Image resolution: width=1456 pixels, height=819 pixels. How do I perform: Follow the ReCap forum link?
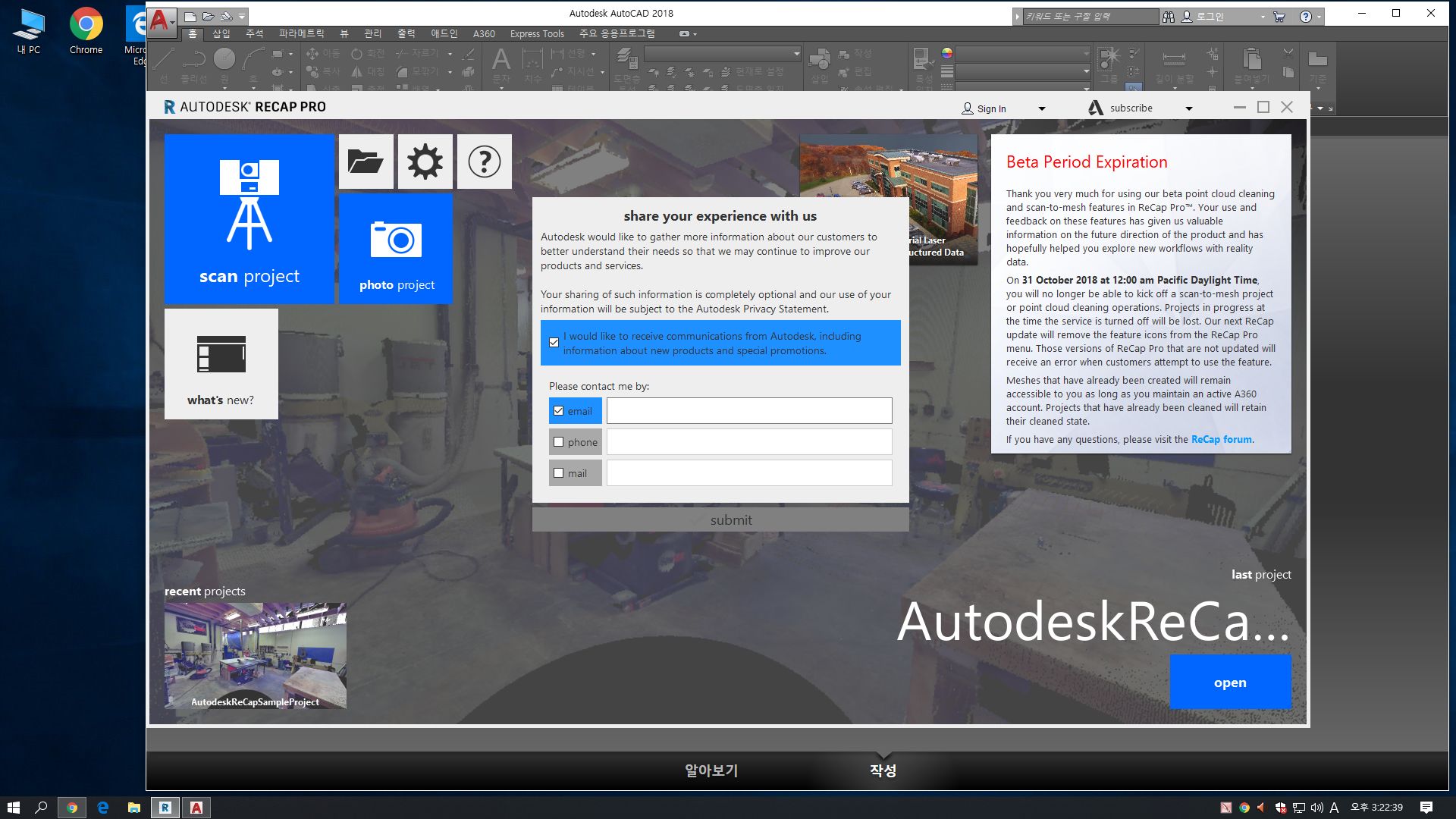(x=1221, y=439)
